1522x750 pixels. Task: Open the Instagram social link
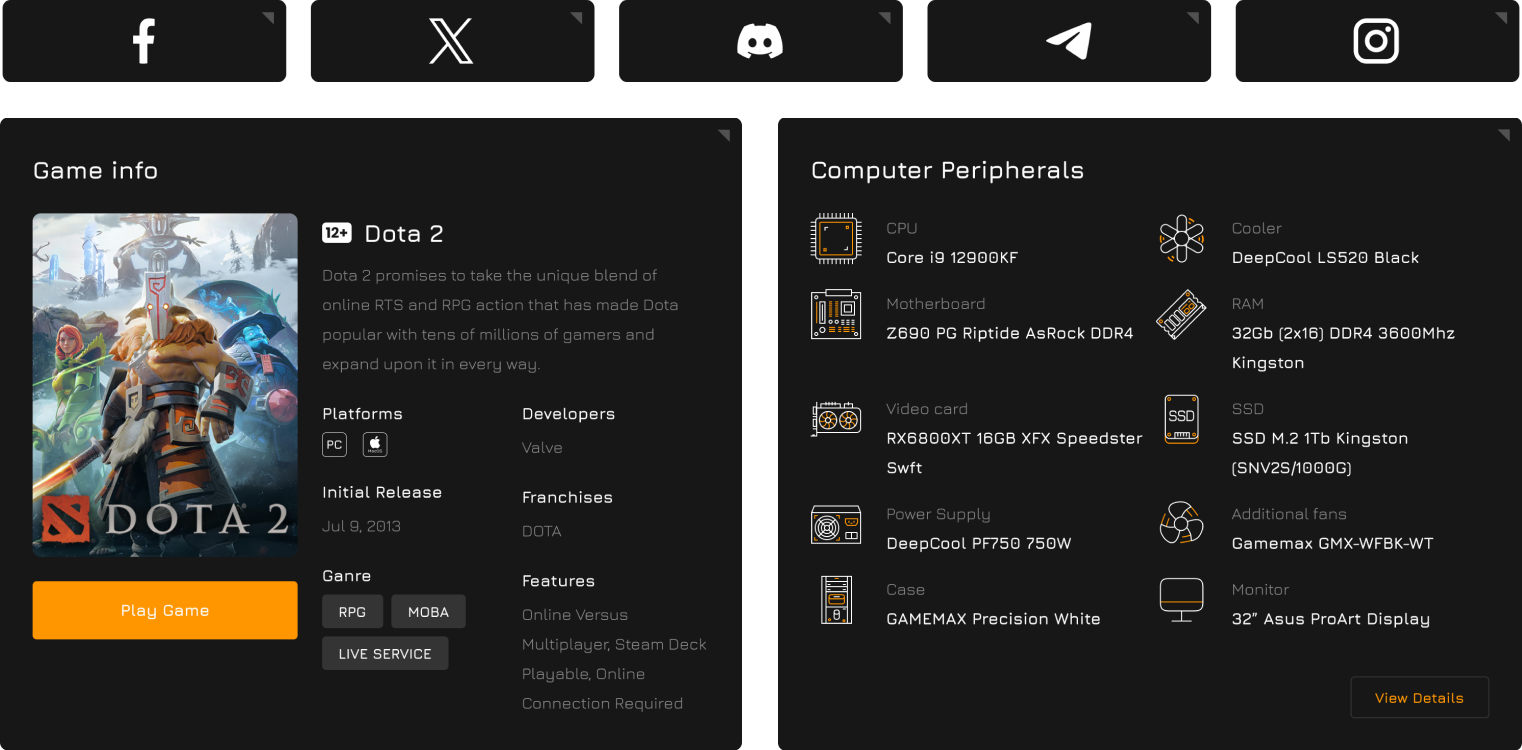[1376, 42]
